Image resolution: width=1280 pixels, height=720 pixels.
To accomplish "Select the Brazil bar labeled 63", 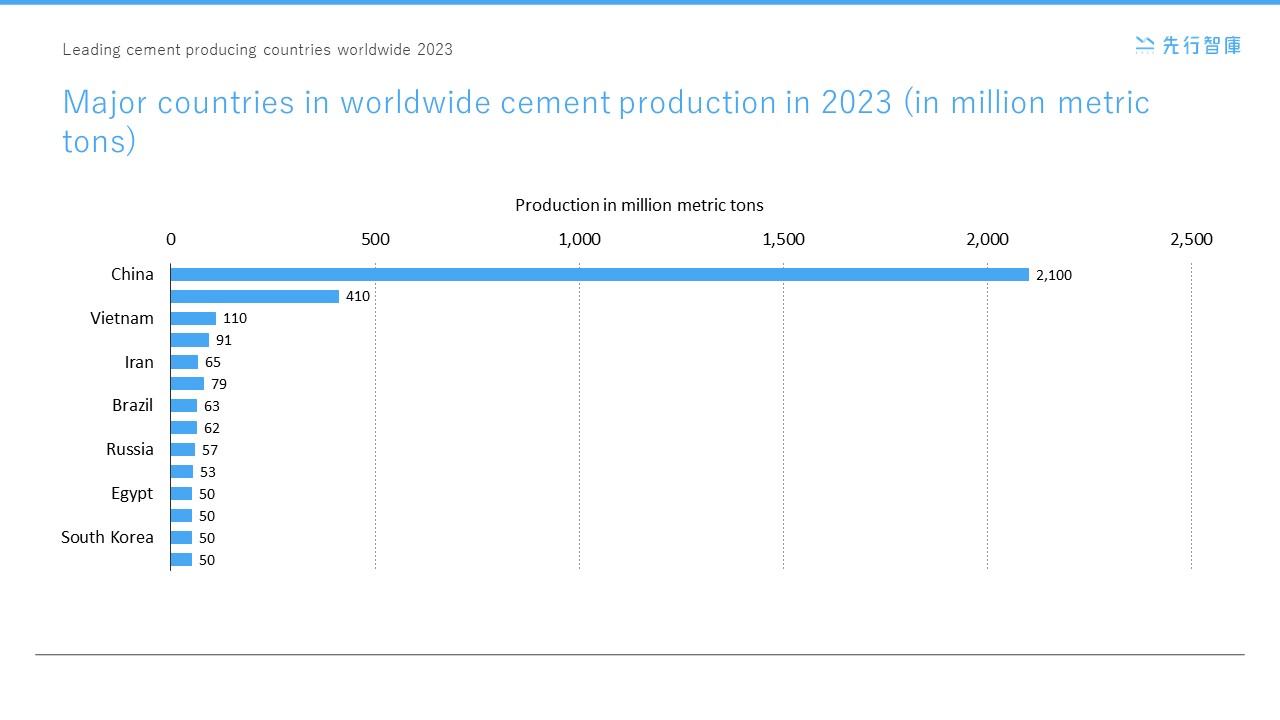I will (x=183, y=405).
